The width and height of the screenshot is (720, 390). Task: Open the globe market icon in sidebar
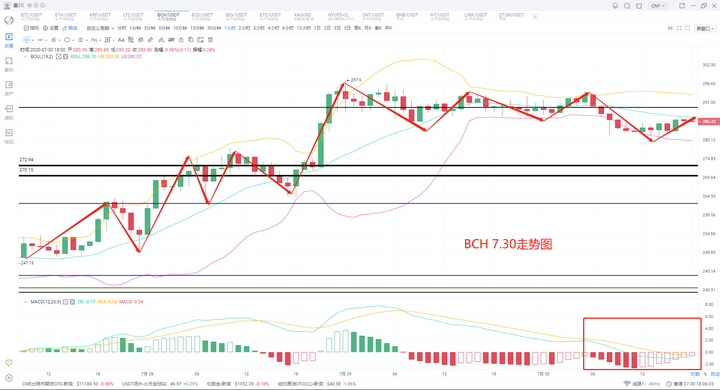pos(9,20)
